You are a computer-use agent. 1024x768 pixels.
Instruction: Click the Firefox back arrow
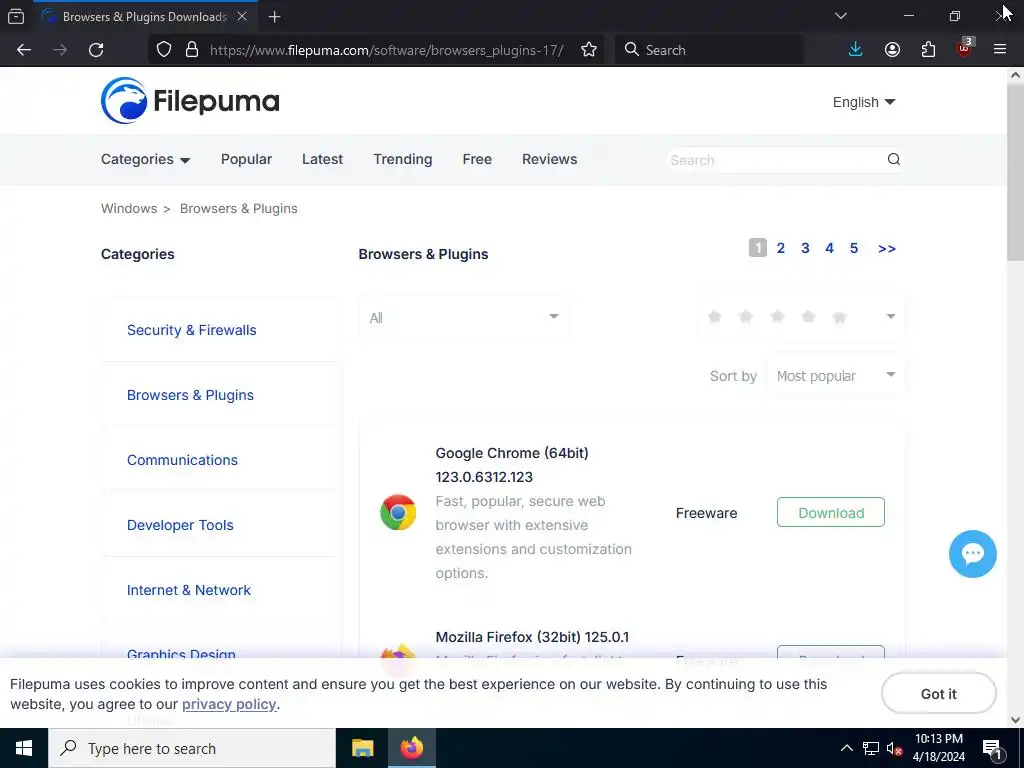pyautogui.click(x=24, y=50)
